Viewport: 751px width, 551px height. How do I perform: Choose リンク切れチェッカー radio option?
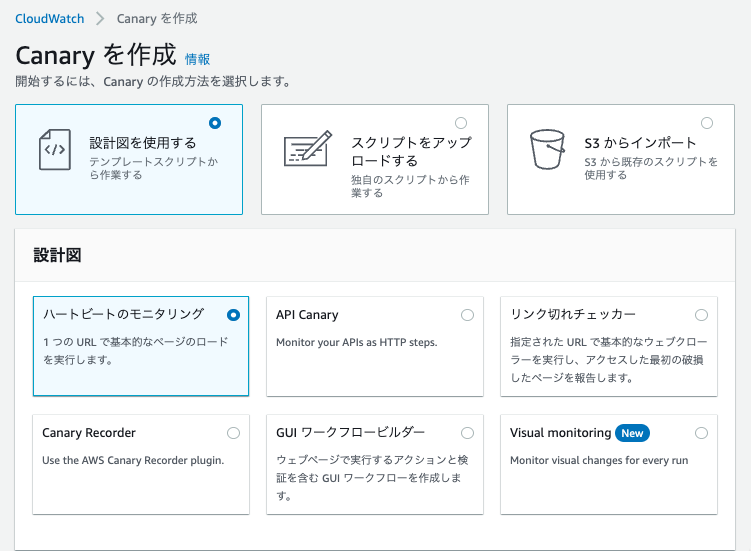(x=701, y=315)
